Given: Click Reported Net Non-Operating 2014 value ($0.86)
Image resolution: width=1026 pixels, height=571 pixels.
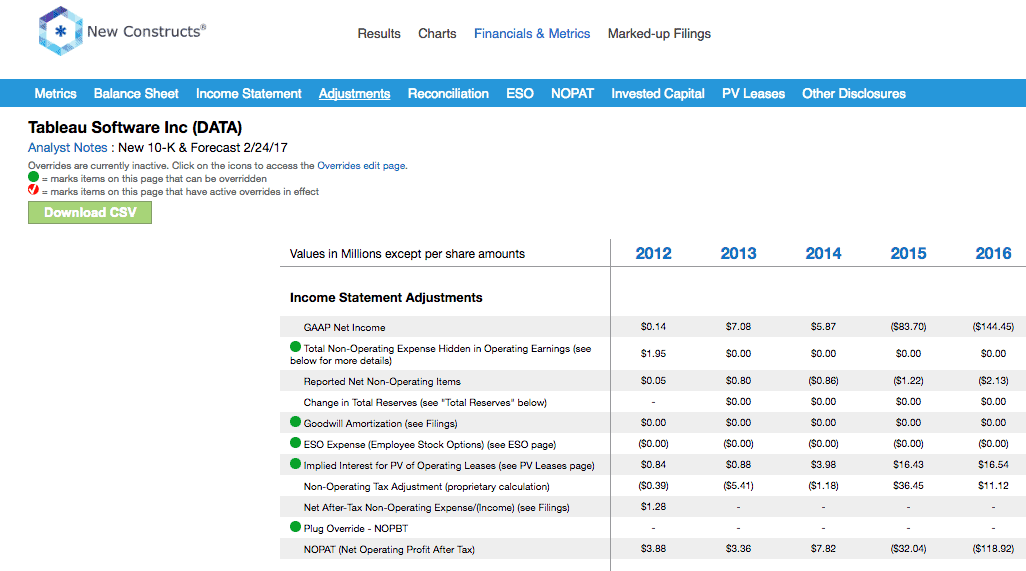Looking at the screenshot, I should [823, 380].
